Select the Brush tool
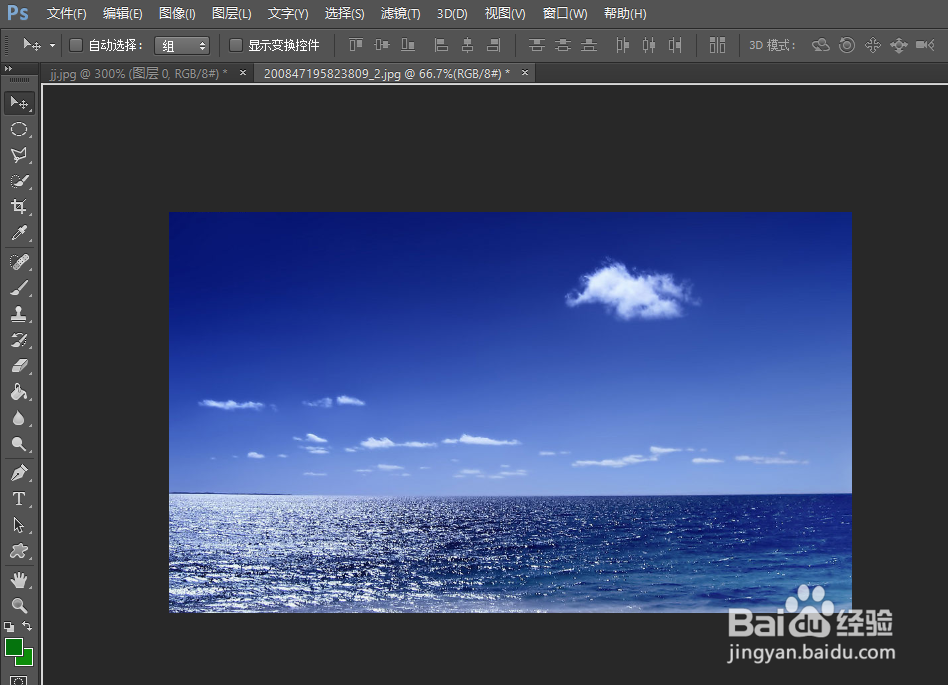The image size is (948, 685). (x=19, y=288)
